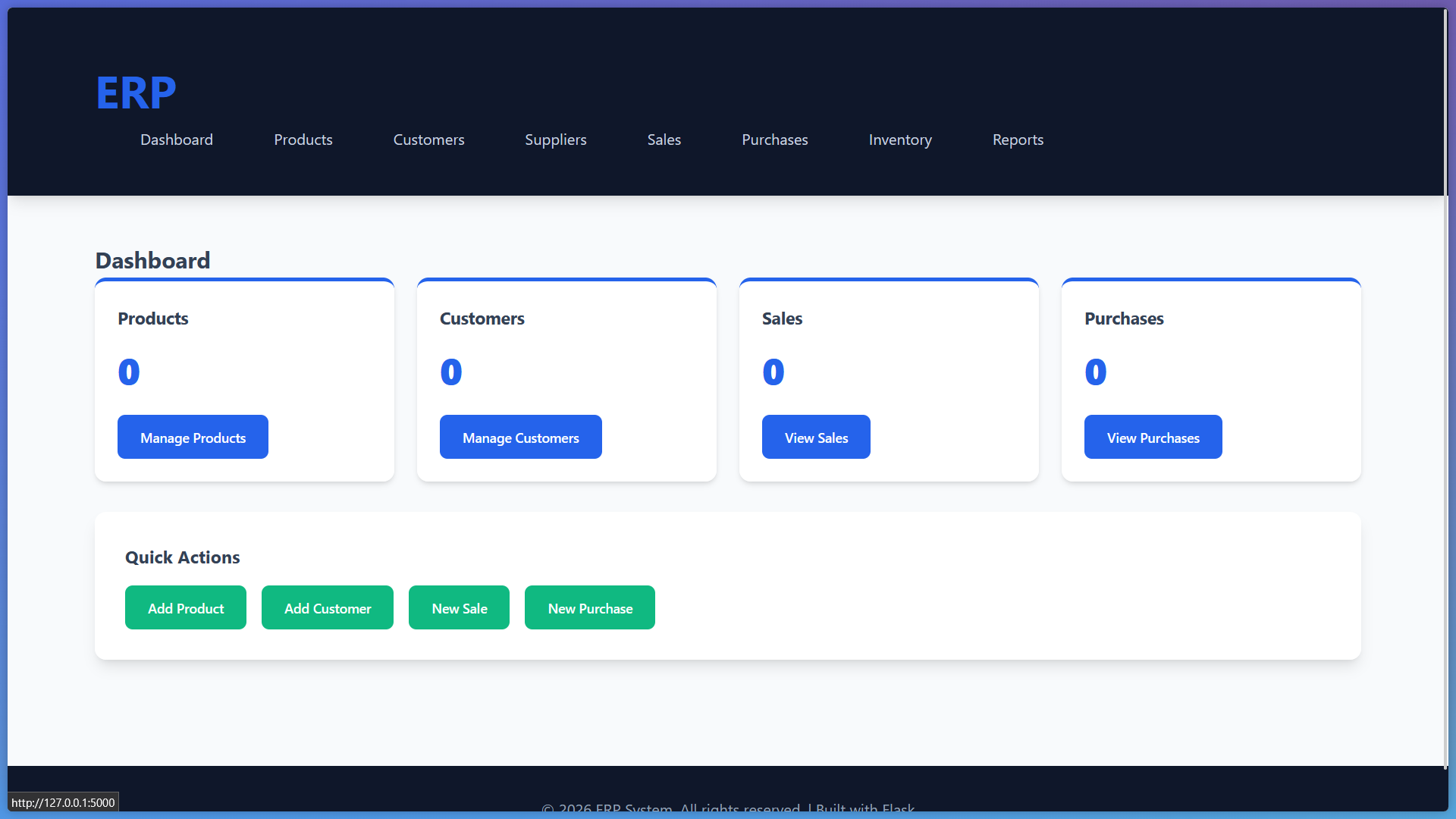Click the Manage Products button
This screenshot has width=1456, height=819.
[x=193, y=437]
